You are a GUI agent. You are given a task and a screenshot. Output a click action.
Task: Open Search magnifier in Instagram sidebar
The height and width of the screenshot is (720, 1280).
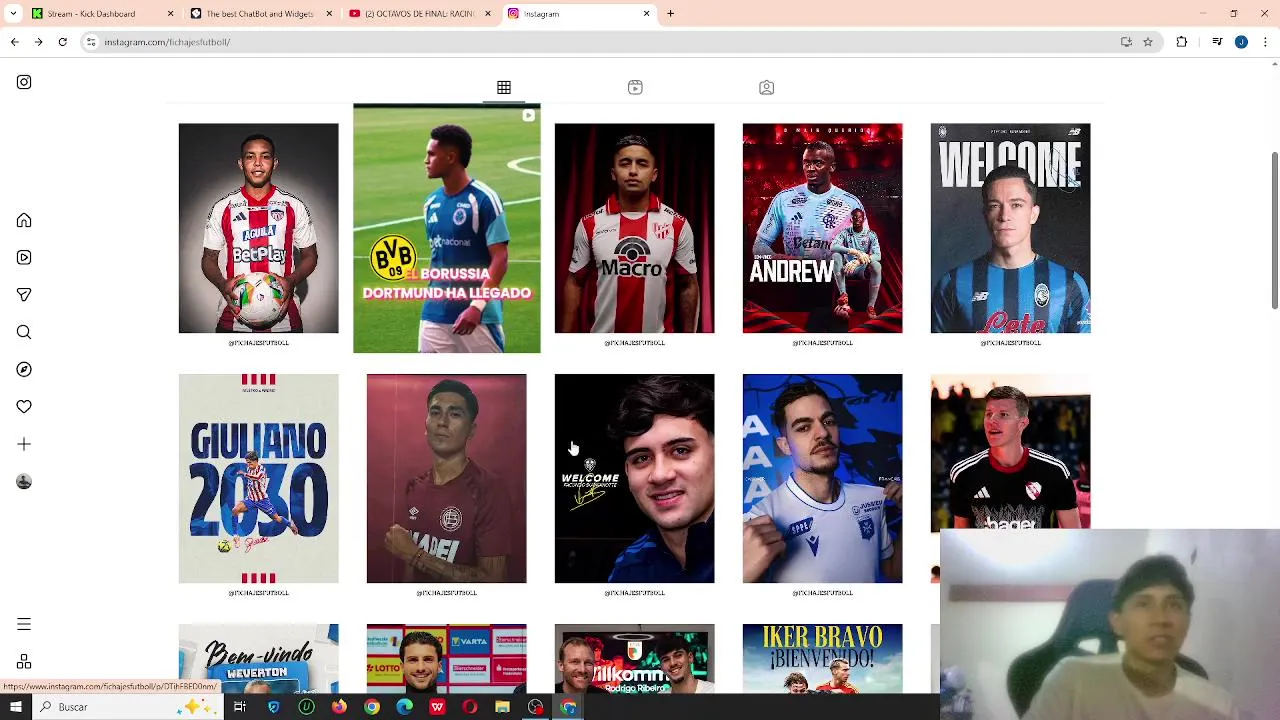click(x=24, y=332)
